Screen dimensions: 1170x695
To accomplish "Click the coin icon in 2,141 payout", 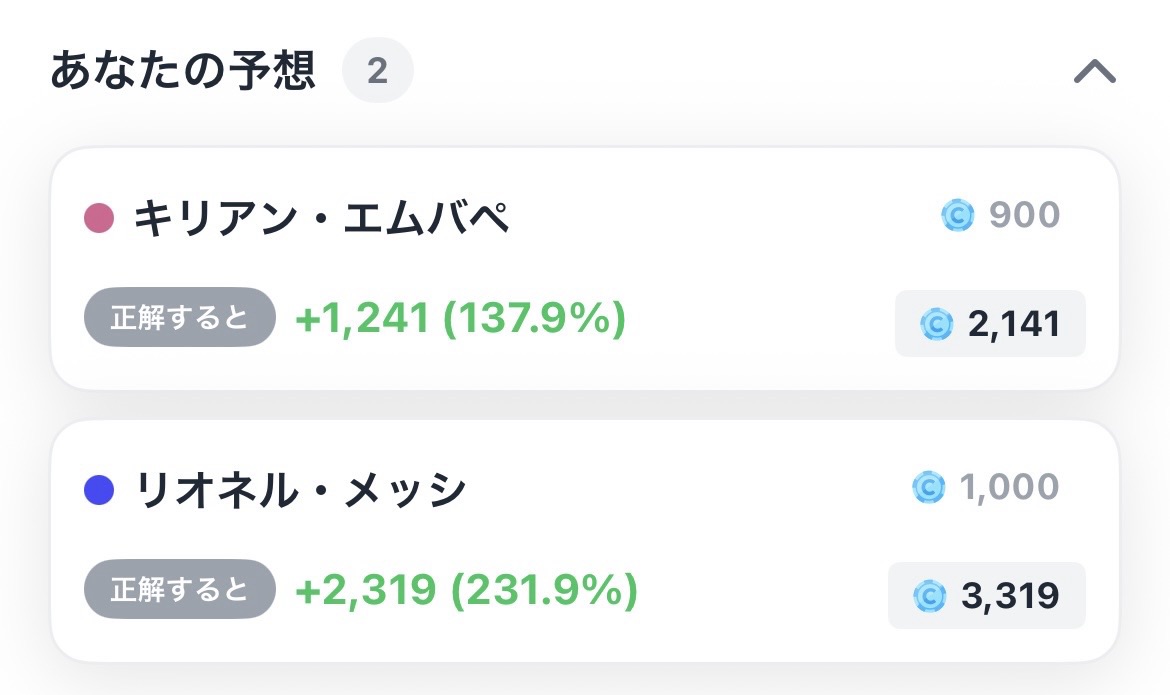I will click(936, 324).
